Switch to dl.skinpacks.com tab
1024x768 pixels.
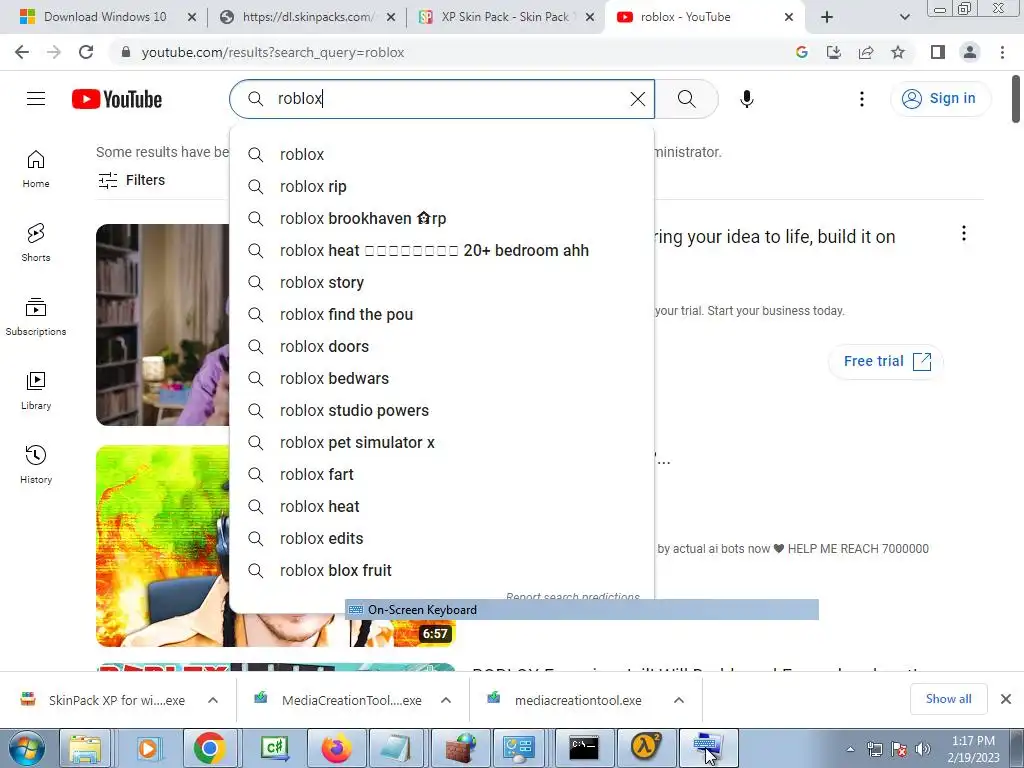[x=308, y=17]
